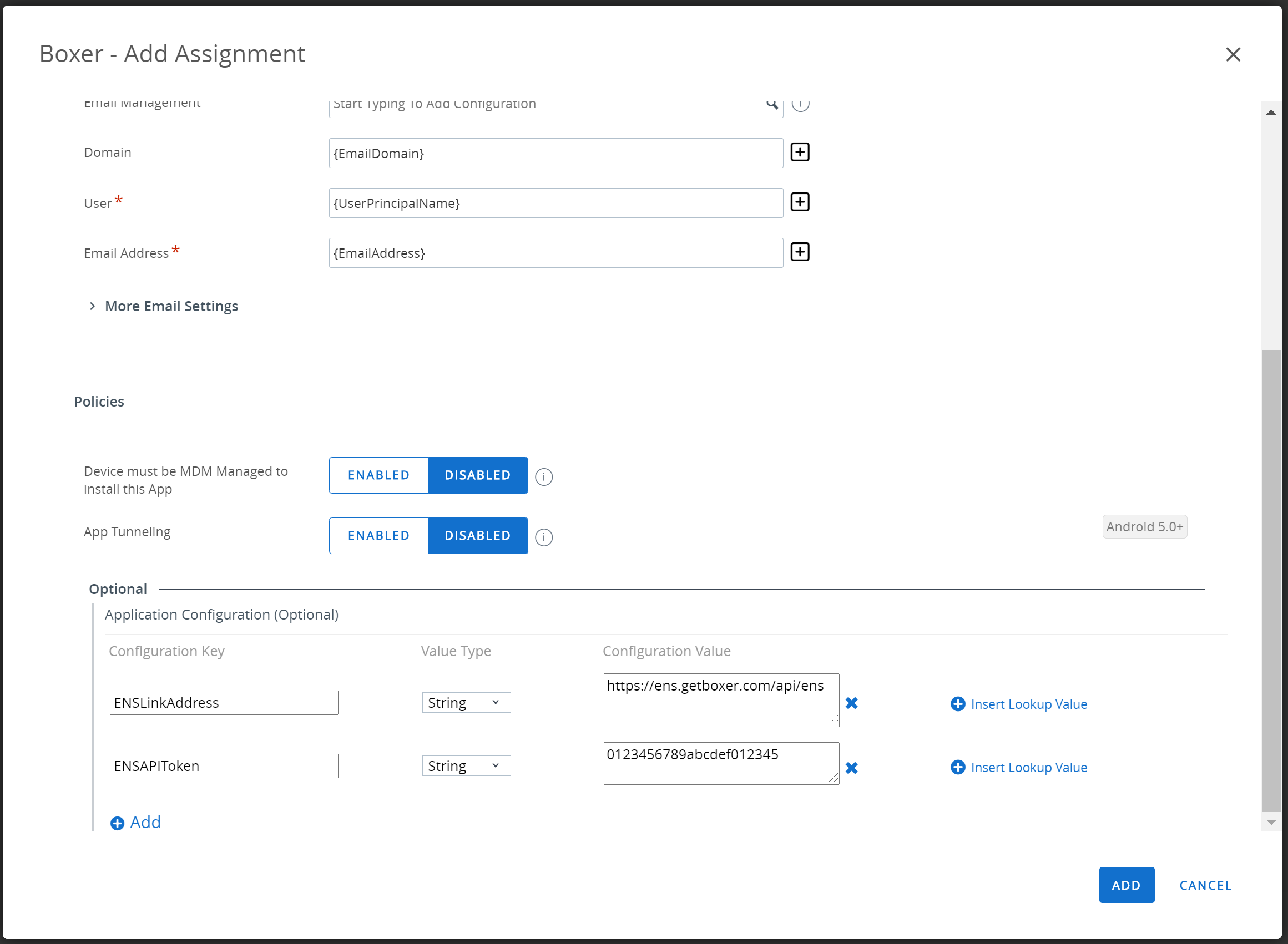Set App Tunneling to Disabled
Image resolution: width=1288 pixels, height=944 pixels.
coord(478,535)
